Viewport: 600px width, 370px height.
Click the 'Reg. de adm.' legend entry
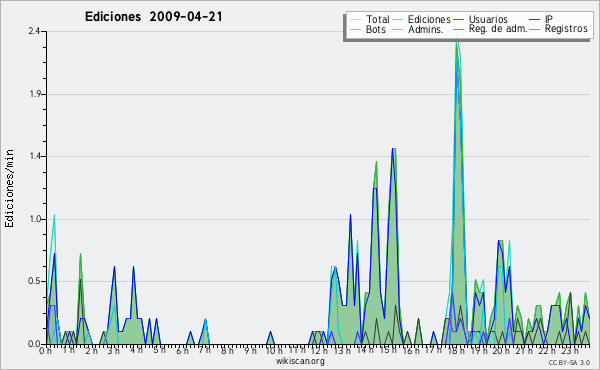coord(498,29)
